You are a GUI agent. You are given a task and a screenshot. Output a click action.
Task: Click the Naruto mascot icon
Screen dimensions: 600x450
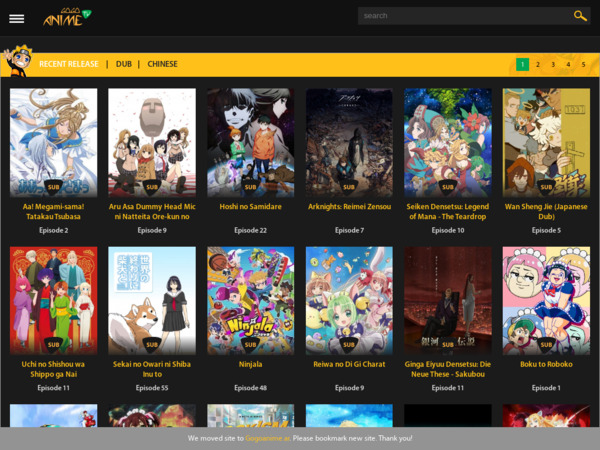18,61
